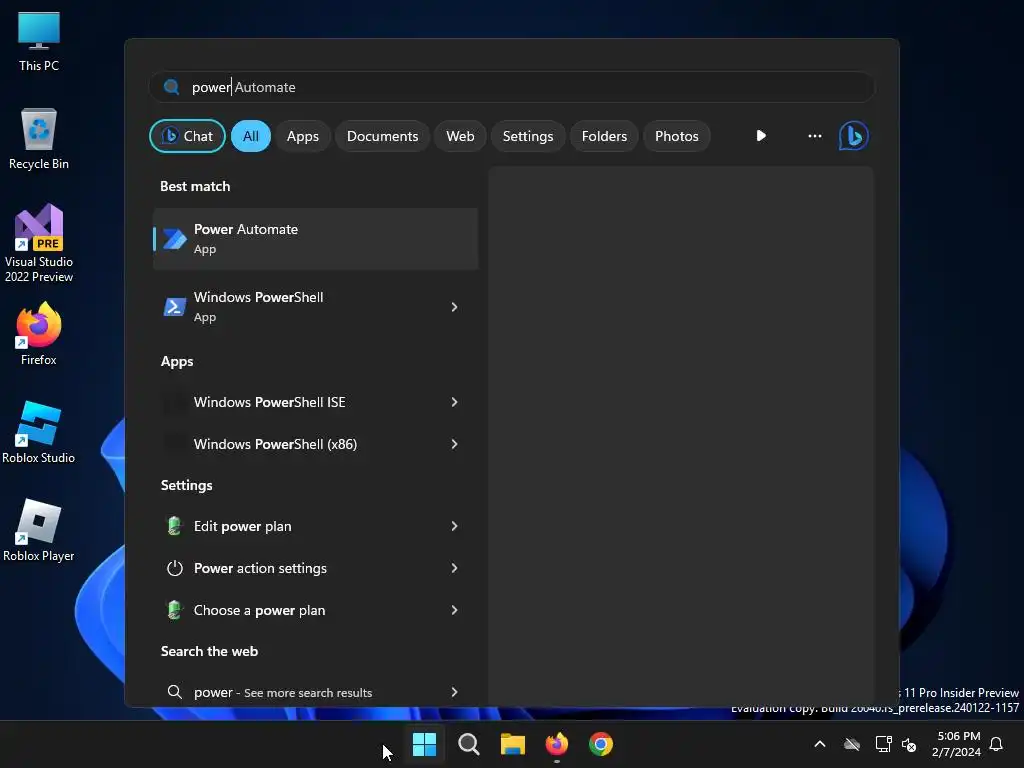Open the Firefox desktop shortcut
1024x768 pixels.
(x=39, y=334)
